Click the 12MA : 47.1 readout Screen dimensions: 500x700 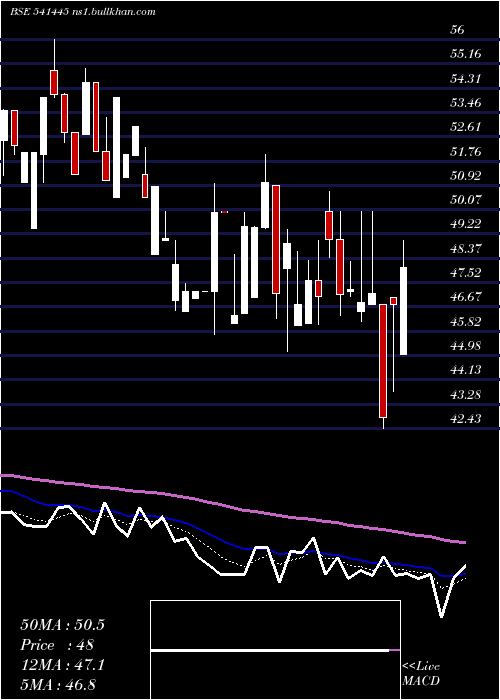(x=62, y=665)
